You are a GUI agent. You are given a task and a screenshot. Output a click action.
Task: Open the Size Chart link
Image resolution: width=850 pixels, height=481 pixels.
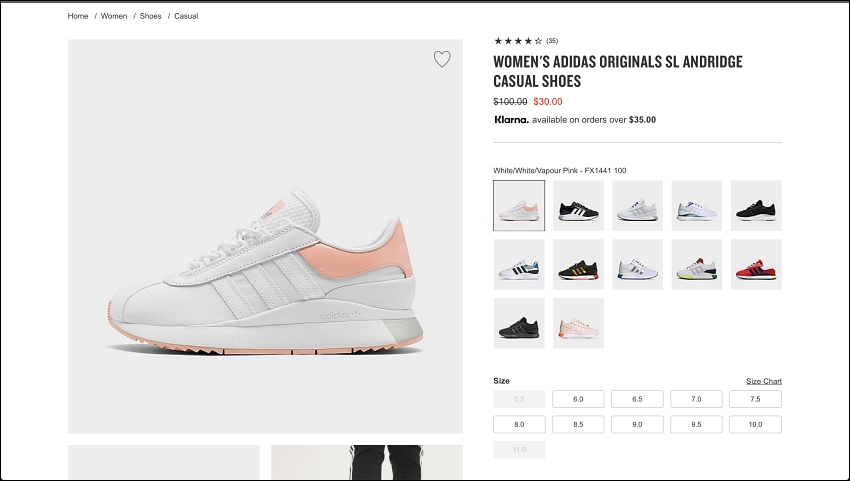(764, 381)
